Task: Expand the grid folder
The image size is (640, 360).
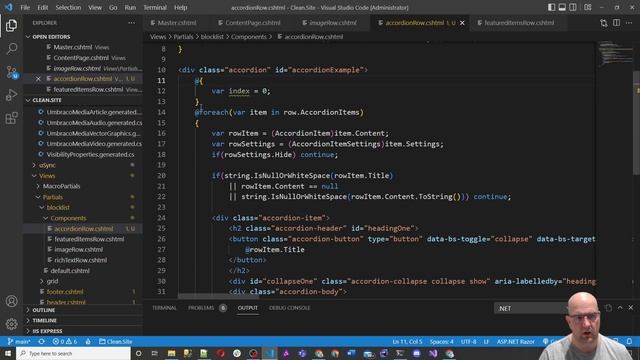Action: 52,281
